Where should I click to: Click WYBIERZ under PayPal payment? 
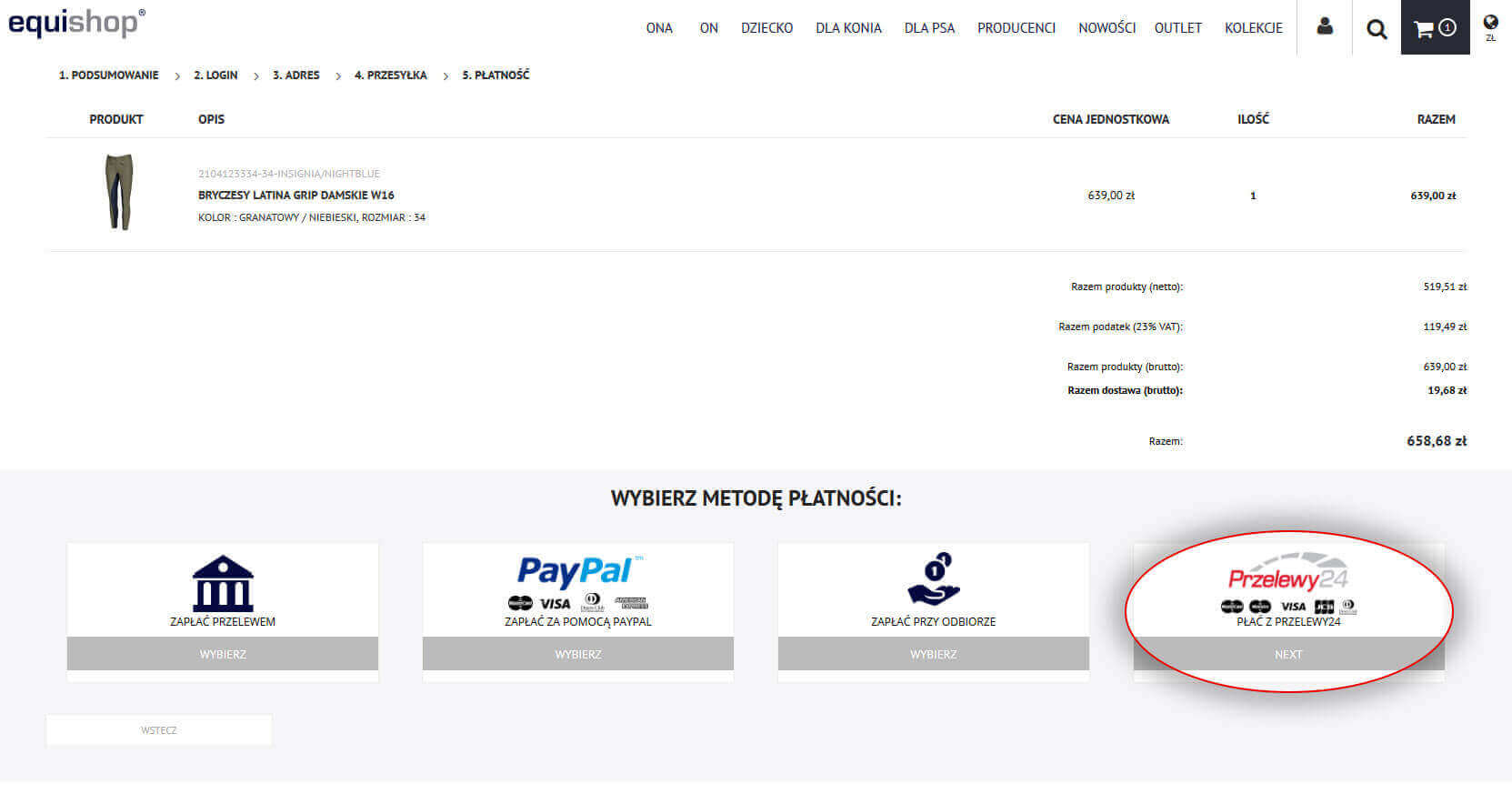(x=578, y=654)
